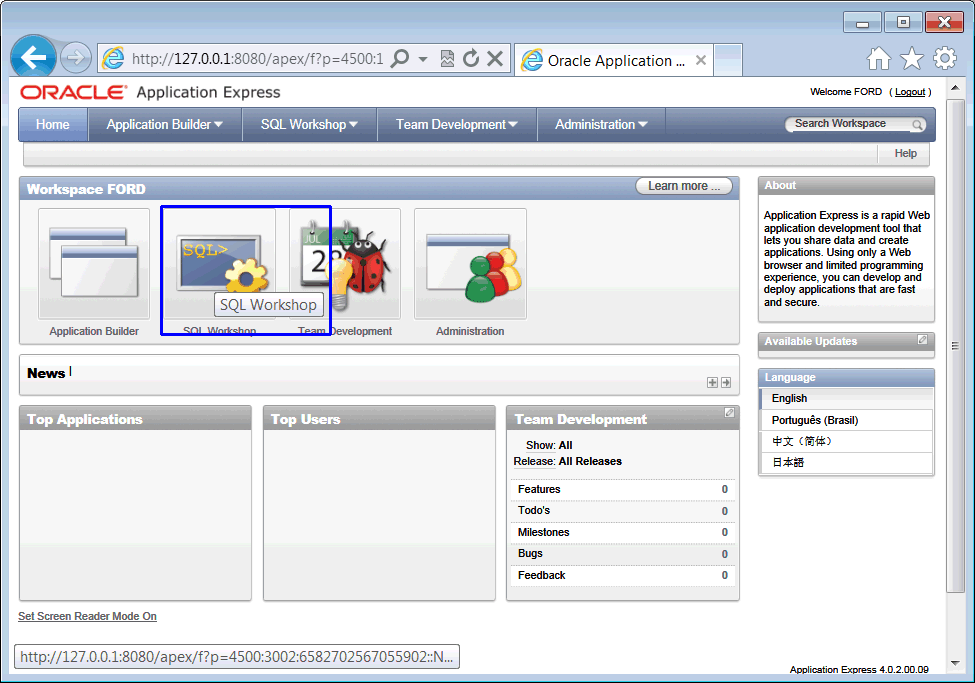Viewport: 975px width, 683px height.
Task: Open the Bugs row in Team Development
Action: point(623,554)
